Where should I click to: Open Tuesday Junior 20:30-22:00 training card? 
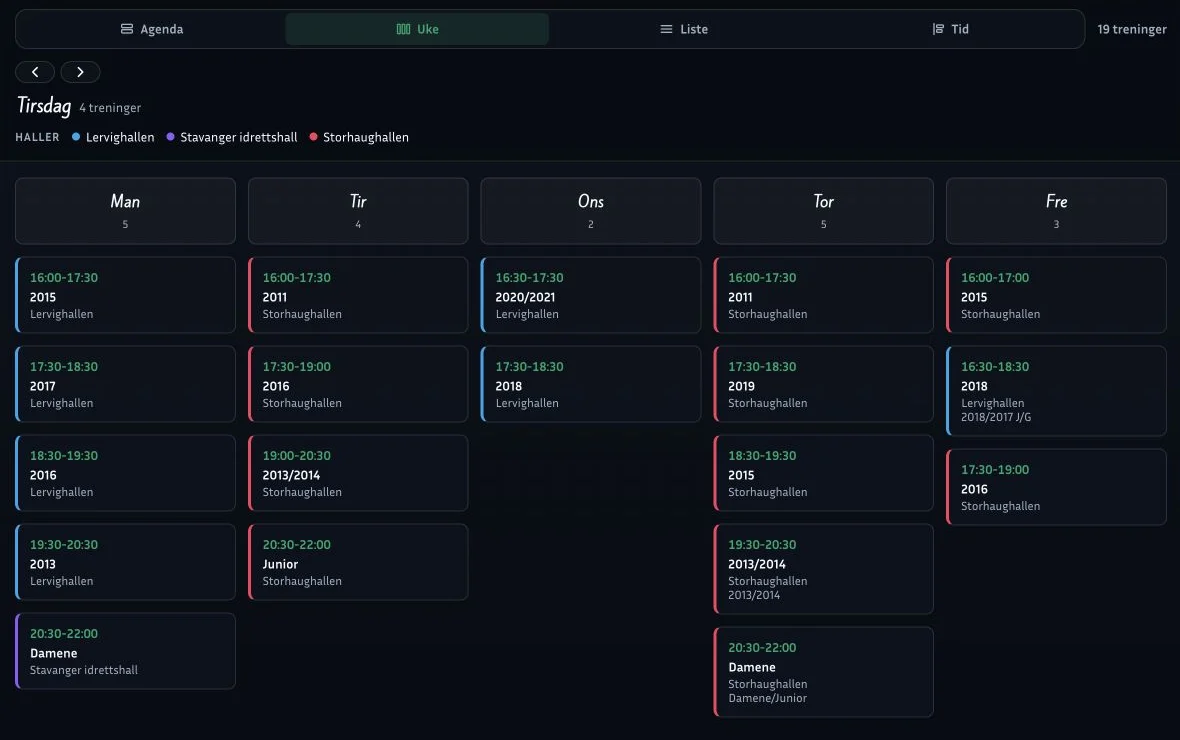coord(358,562)
